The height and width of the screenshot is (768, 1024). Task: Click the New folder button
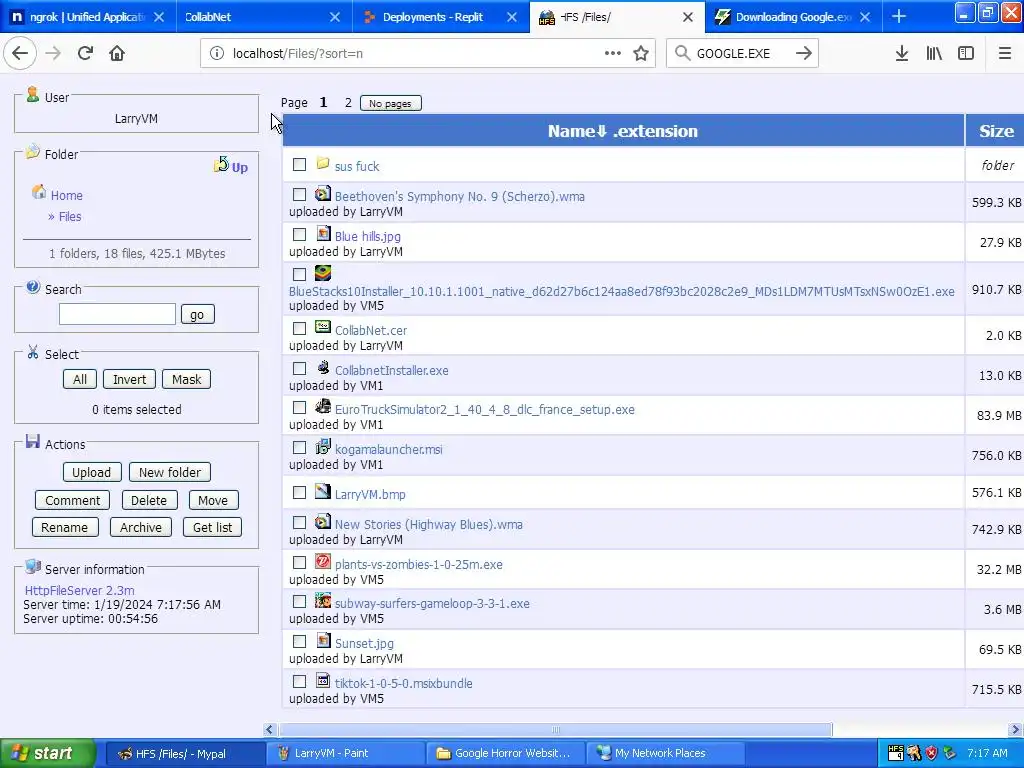click(x=170, y=472)
